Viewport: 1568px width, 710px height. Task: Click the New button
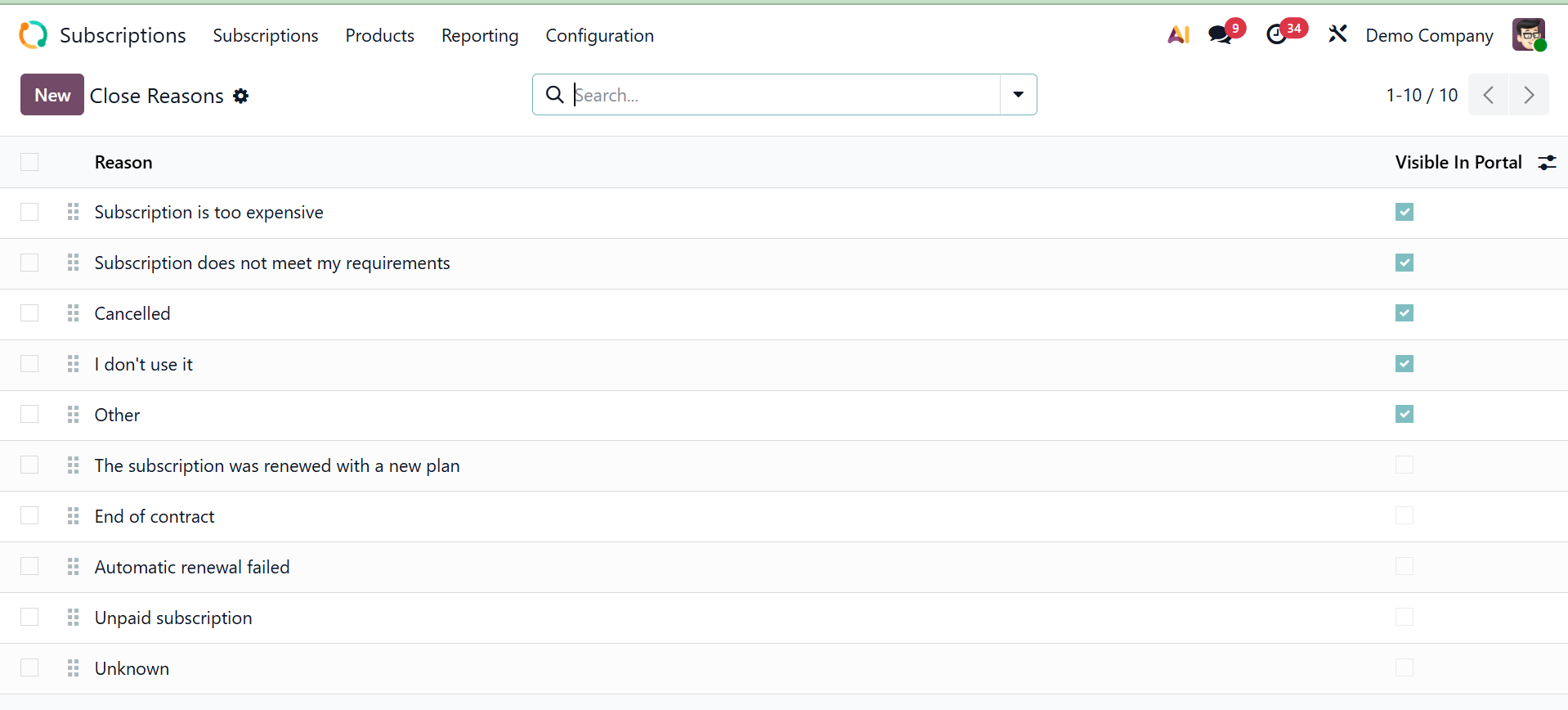tap(52, 95)
